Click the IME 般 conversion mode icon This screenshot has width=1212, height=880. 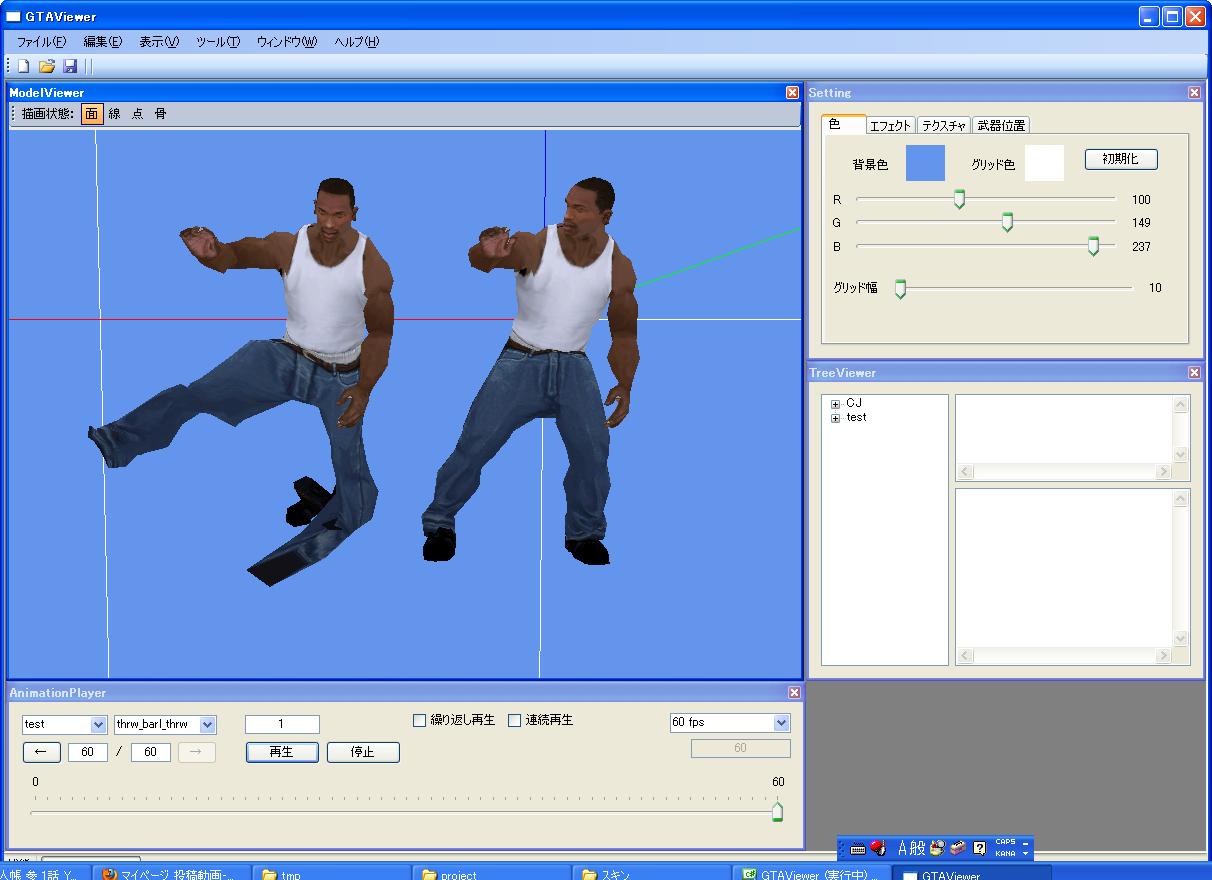coord(918,848)
